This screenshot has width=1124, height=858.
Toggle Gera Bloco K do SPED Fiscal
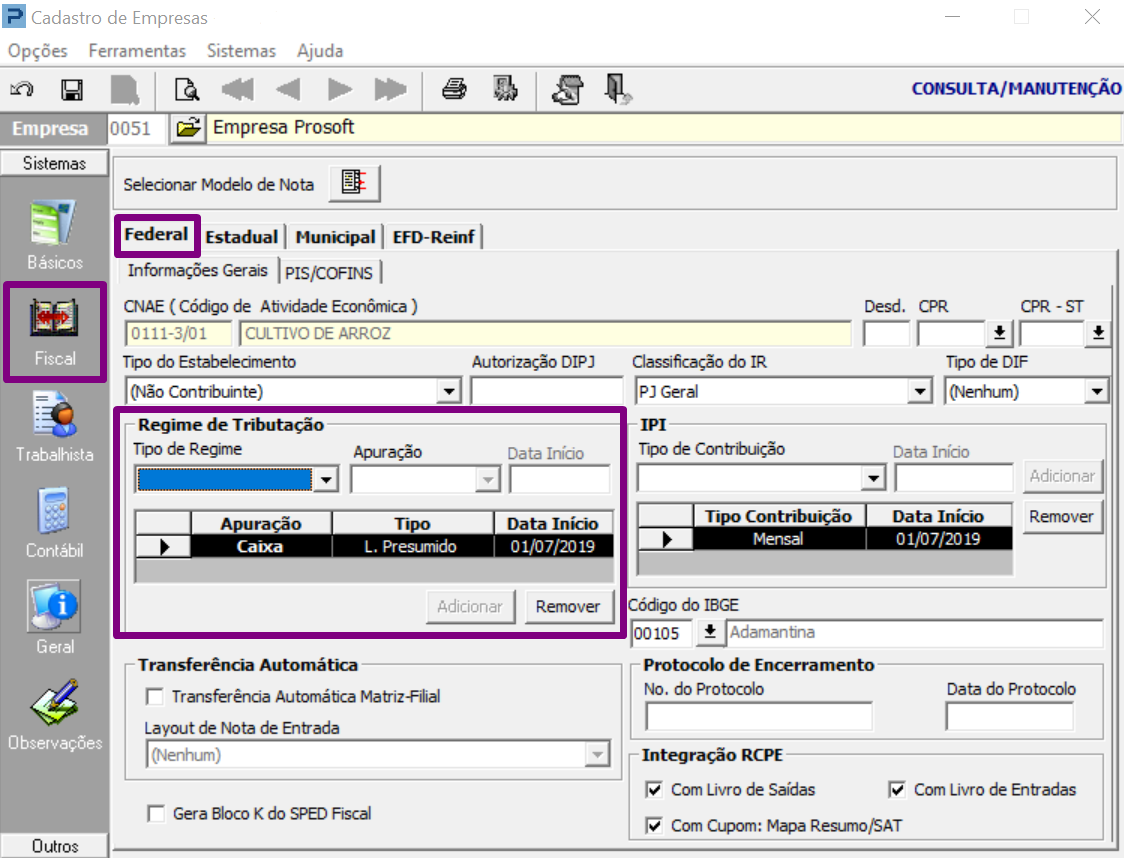tap(155, 814)
